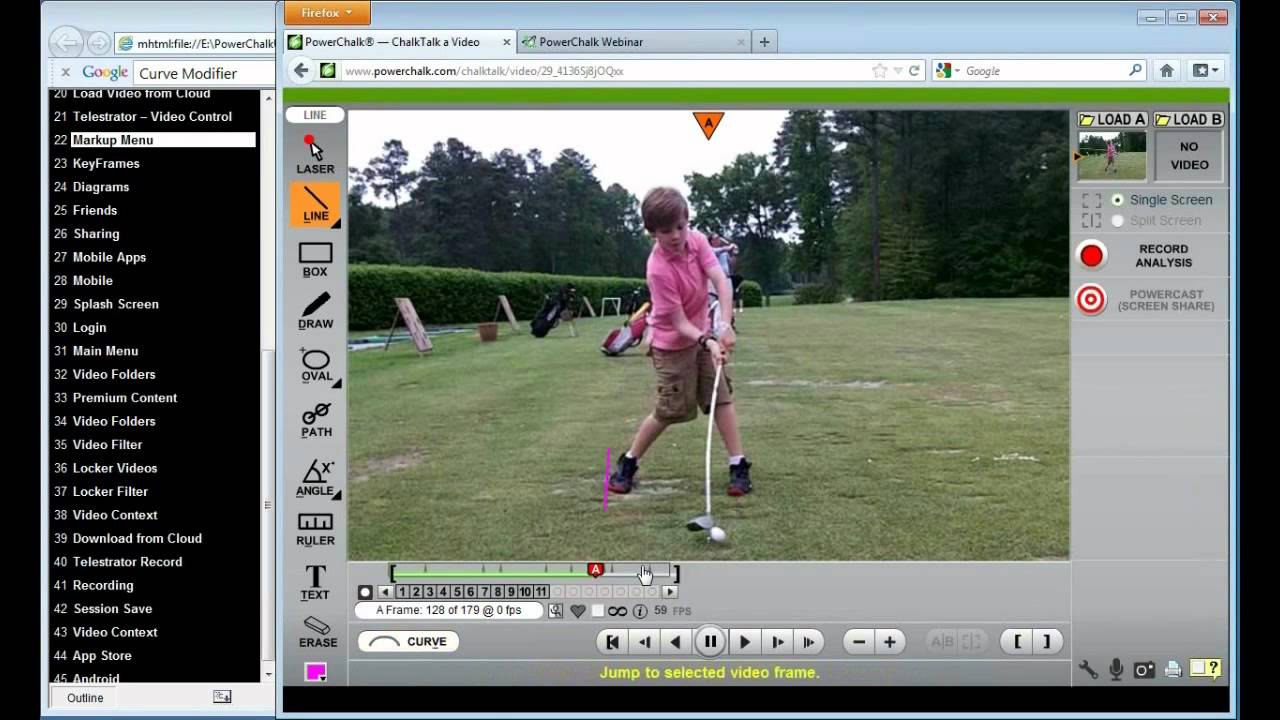
Task: Select the Split Screen radio button
Action: 1117,221
